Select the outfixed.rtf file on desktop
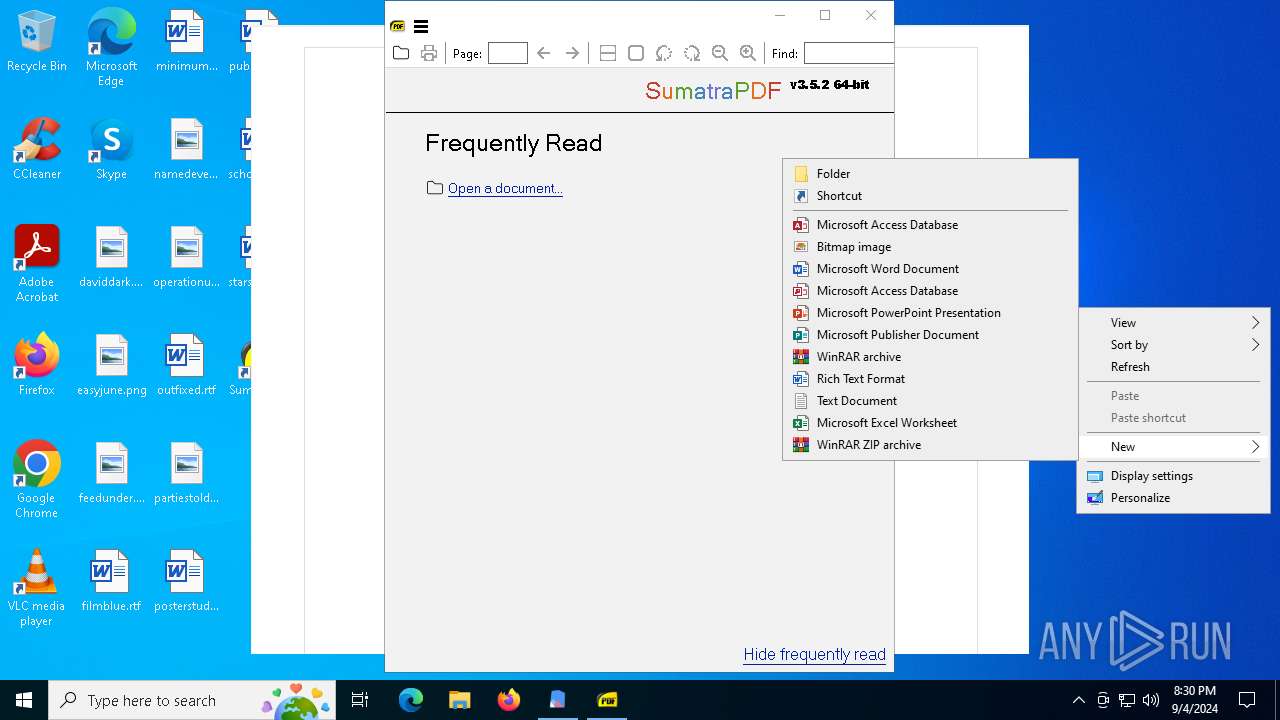 186,364
